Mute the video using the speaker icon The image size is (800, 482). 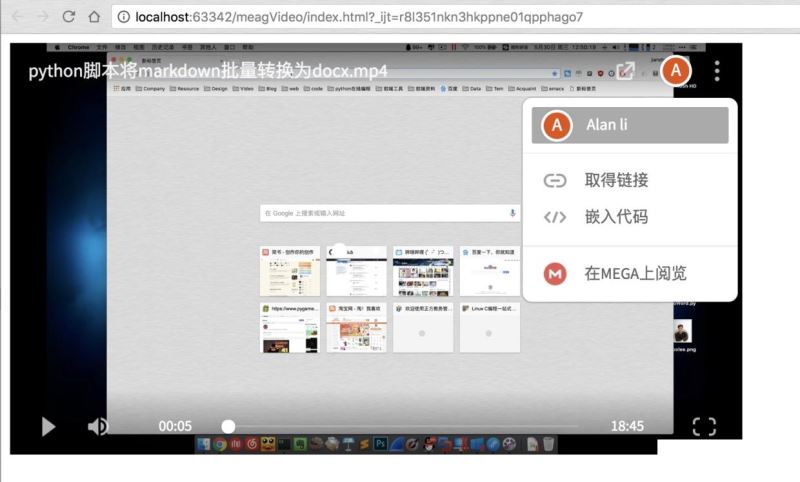[x=97, y=426]
